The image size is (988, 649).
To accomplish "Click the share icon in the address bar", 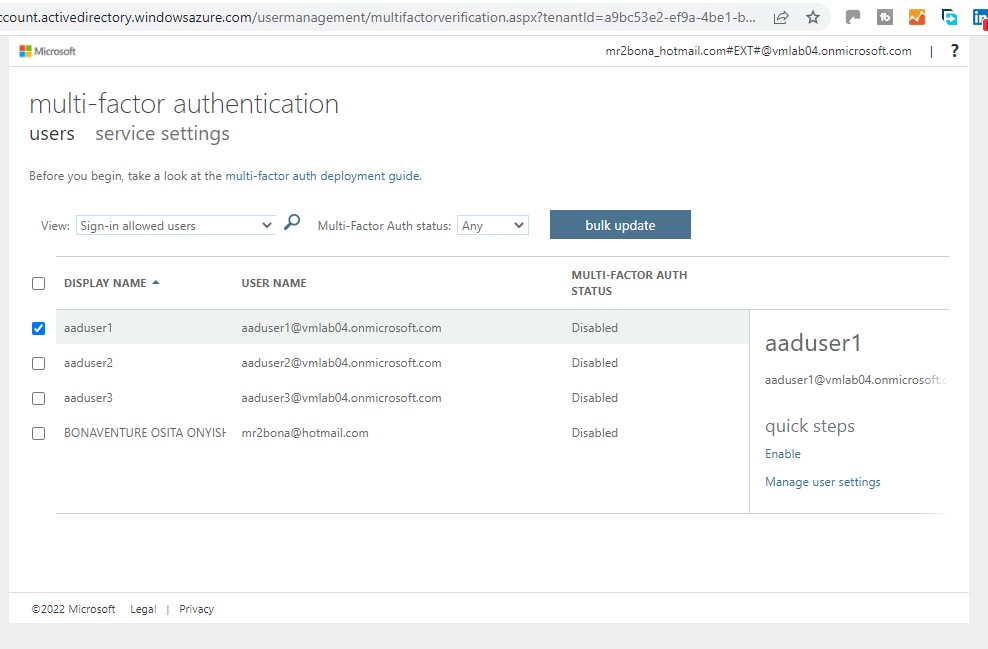I will coord(781,17).
